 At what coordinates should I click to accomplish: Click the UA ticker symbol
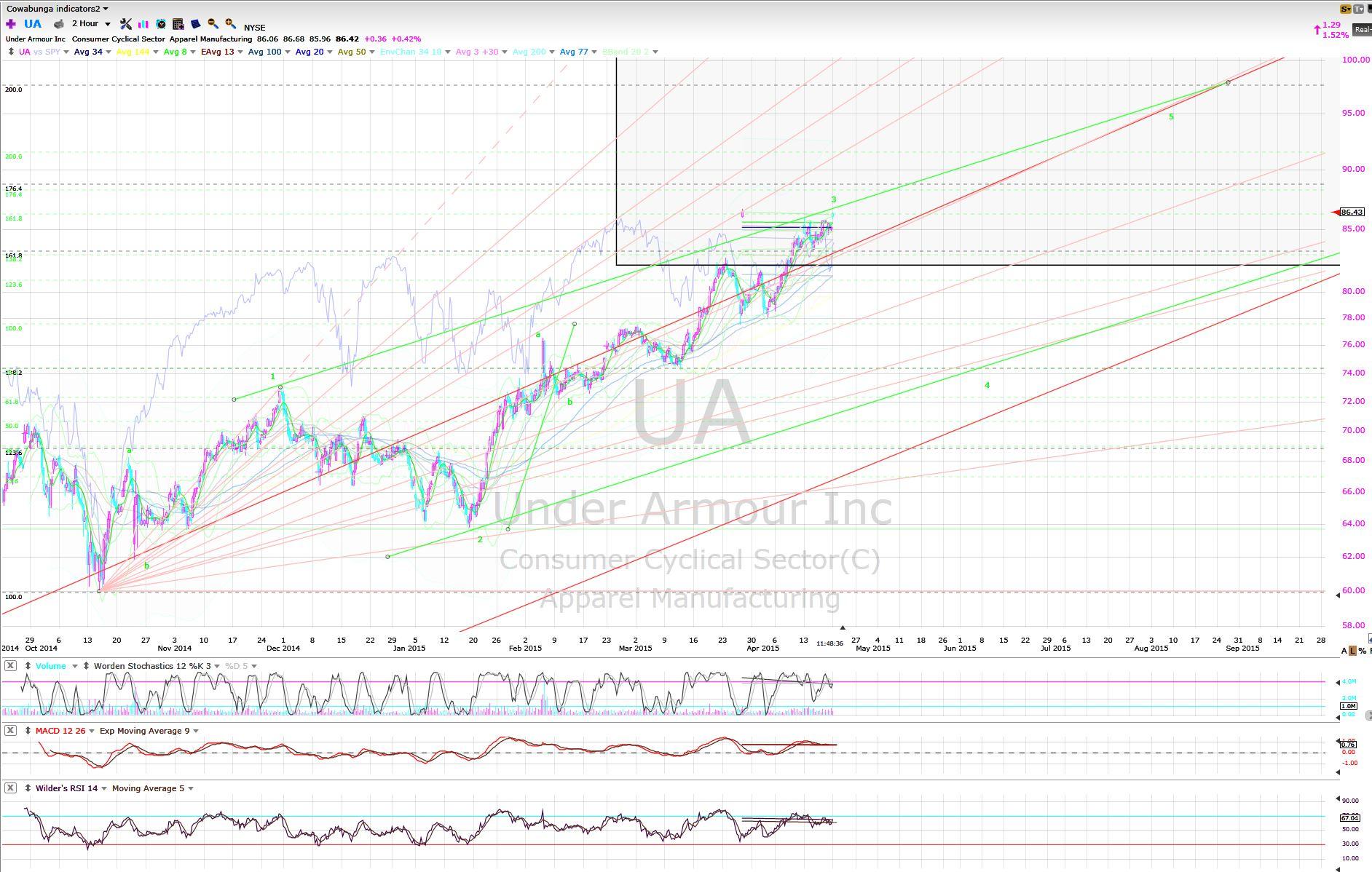33,24
